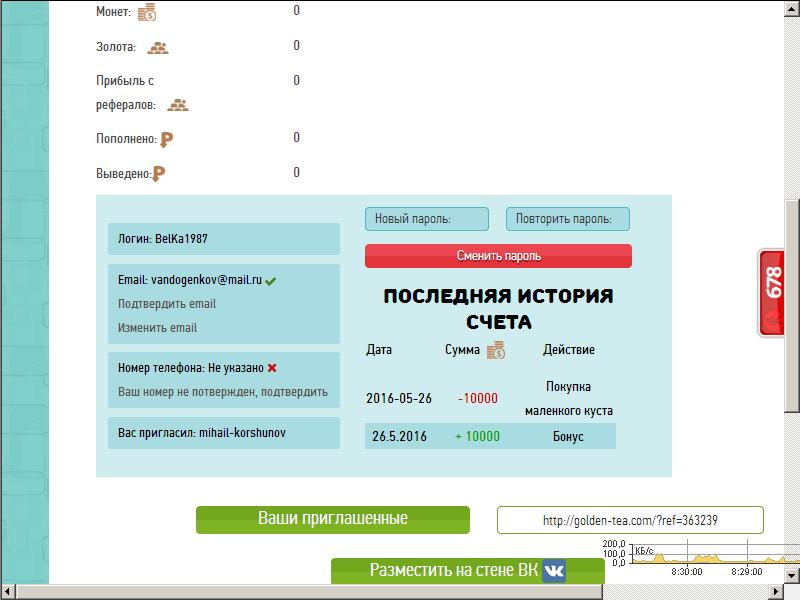Screen dimensions: 800x600
Task: Click the ПОСЛЕДНЯЯ ИСТОРИЯ СЧЕТА heading
Action: pyautogui.click(x=498, y=309)
